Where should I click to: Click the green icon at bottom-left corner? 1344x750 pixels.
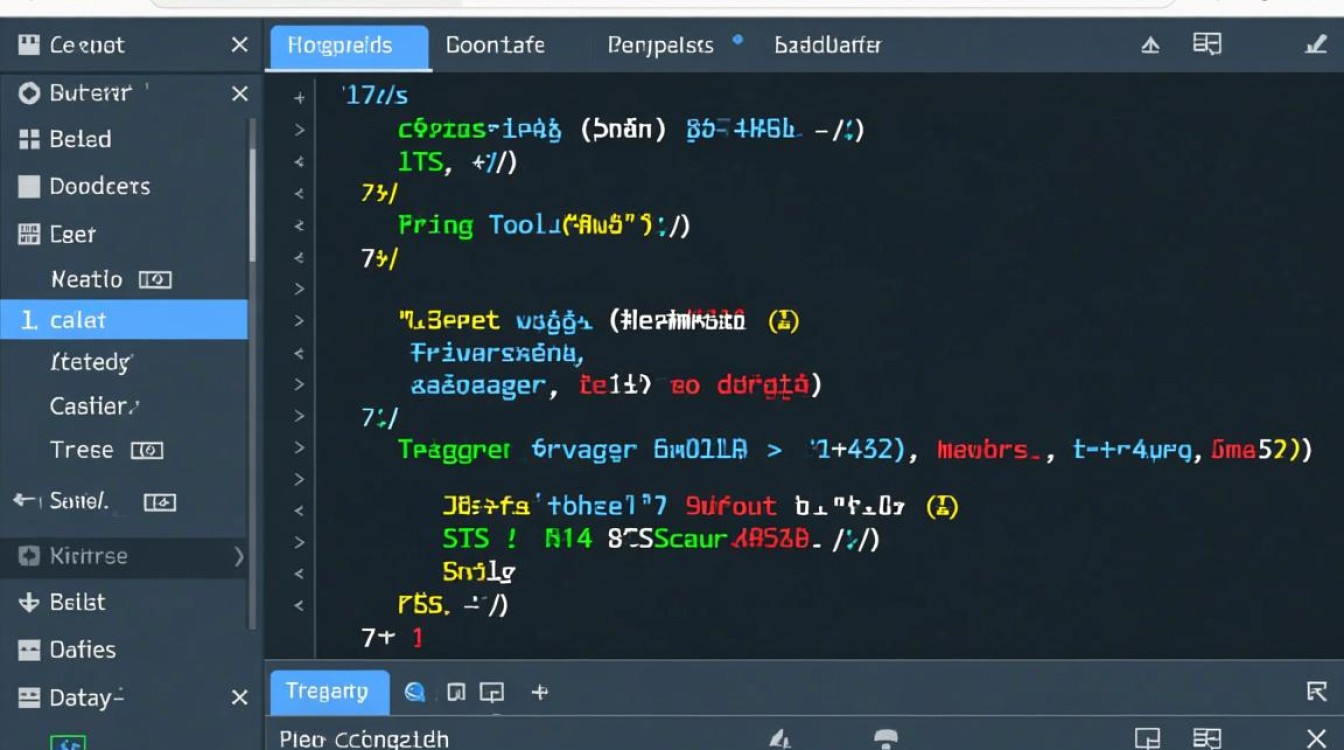[x=68, y=744]
